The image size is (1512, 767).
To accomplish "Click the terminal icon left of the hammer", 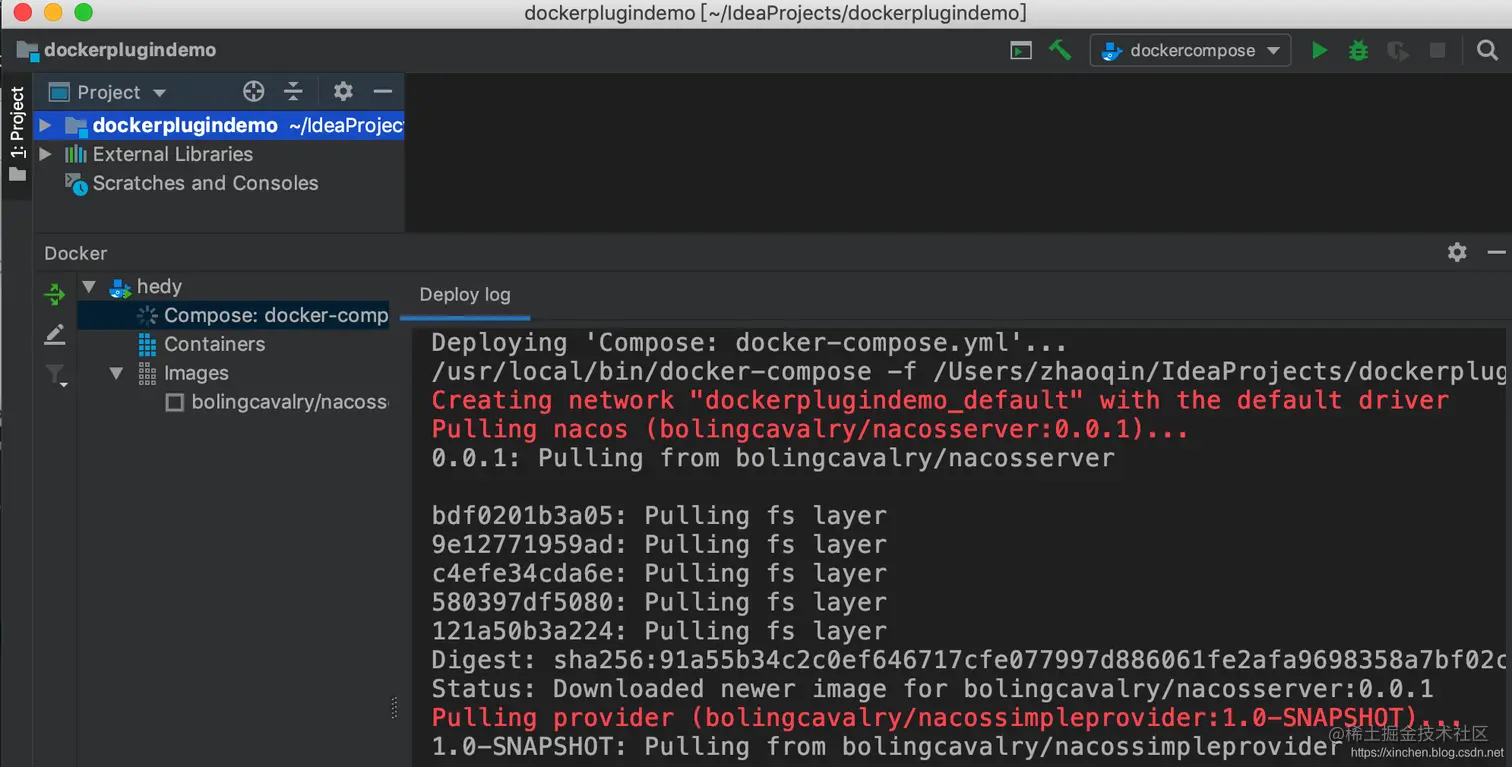I will point(1021,49).
